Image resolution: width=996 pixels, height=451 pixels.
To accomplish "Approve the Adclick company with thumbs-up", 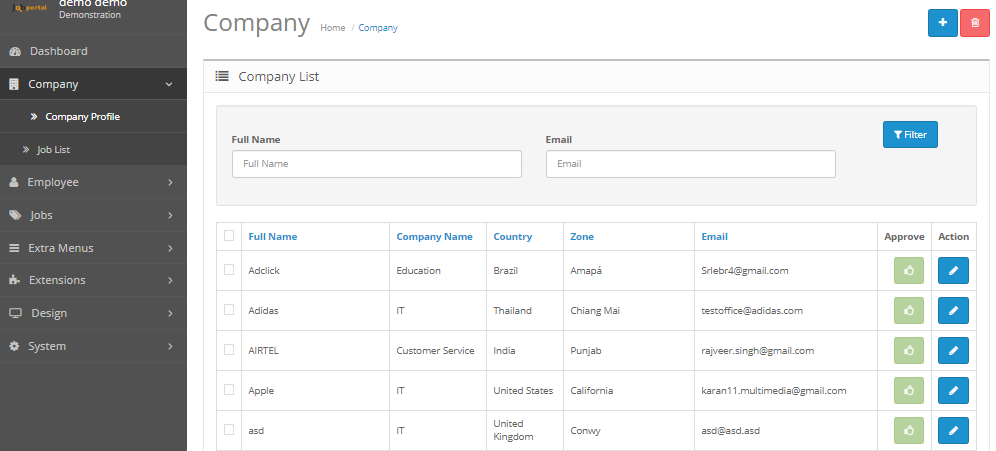I will click(x=909, y=271).
